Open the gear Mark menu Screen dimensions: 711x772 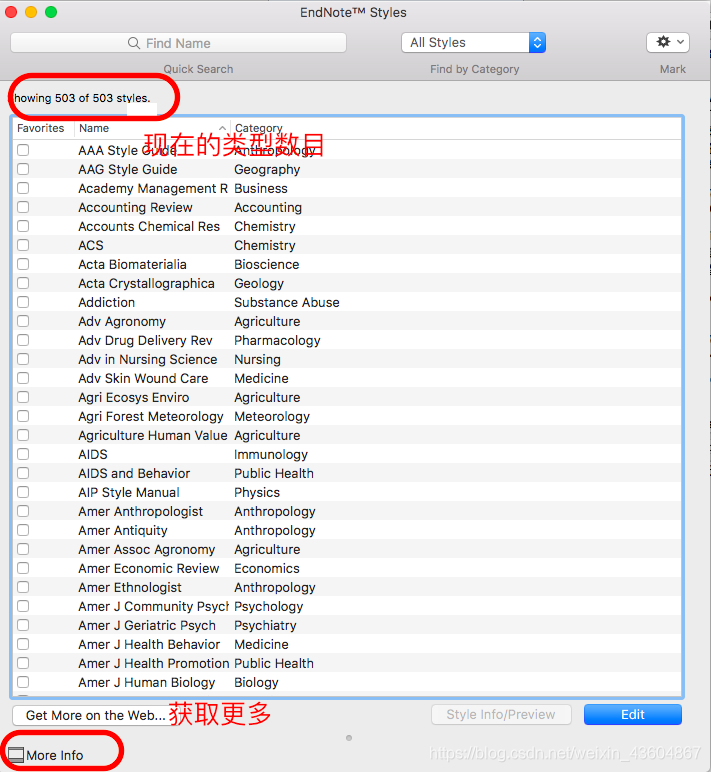pos(668,42)
